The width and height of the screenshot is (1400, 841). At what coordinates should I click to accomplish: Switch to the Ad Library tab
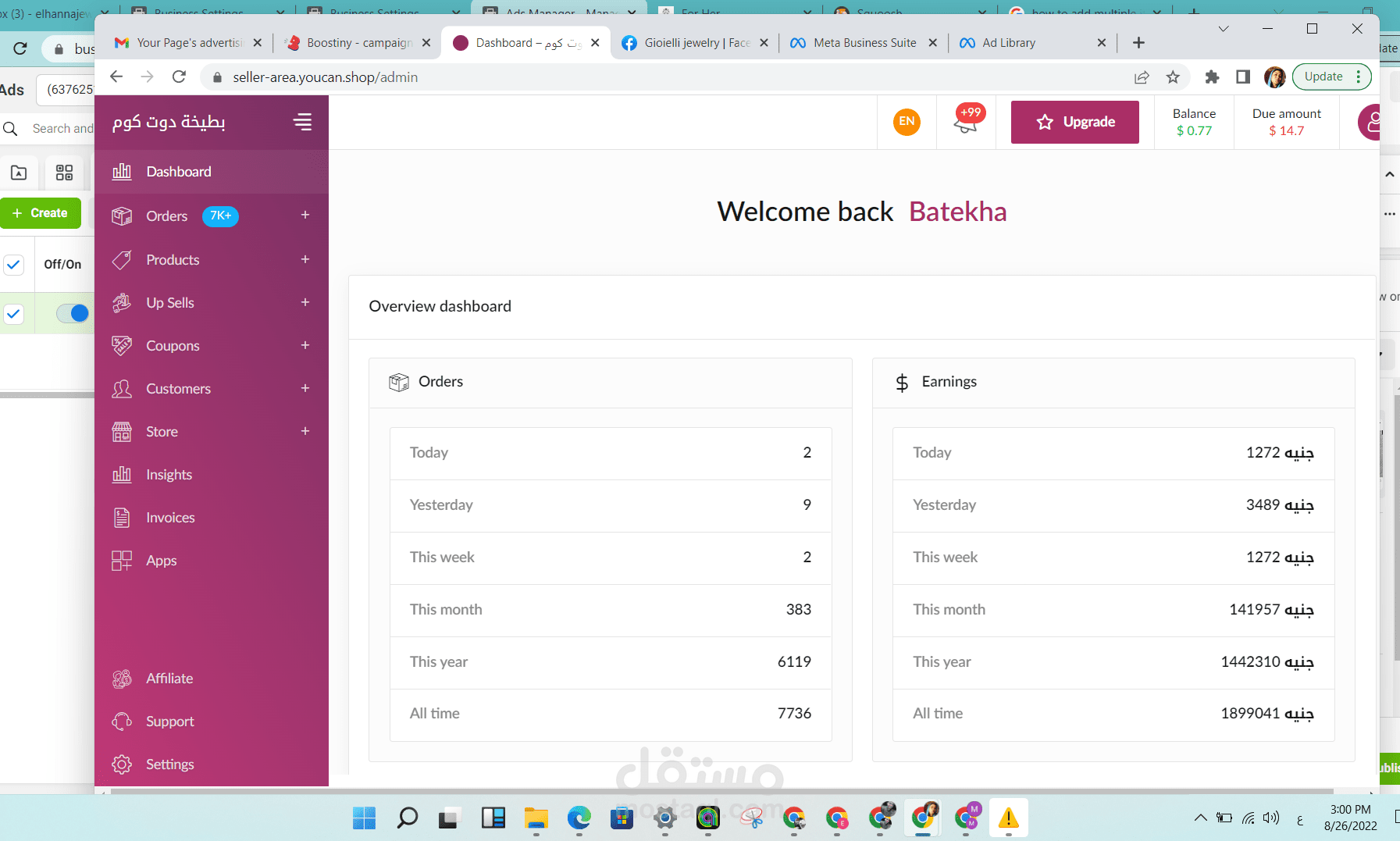pos(1032,43)
